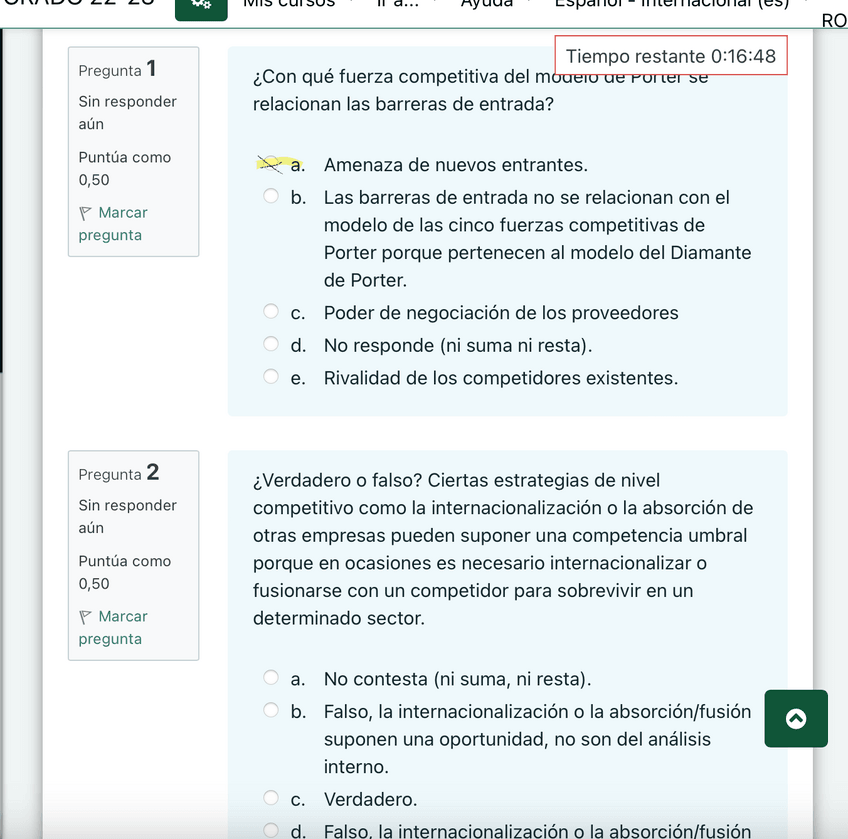The width and height of the screenshot is (848, 839).
Task: Select the partially visible option d. in Pregunta 2
Action: 271,830
